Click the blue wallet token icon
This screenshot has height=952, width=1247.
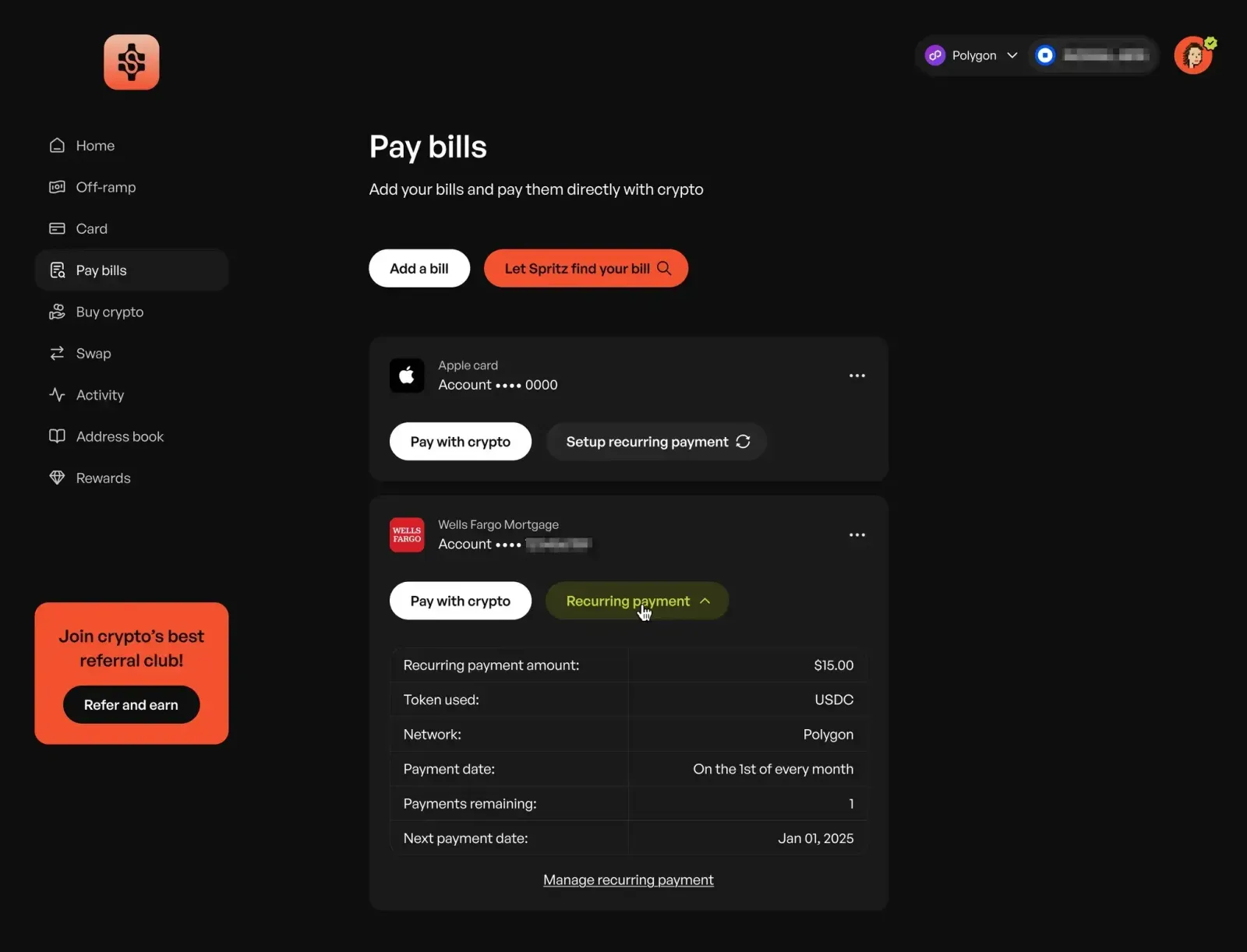1045,55
